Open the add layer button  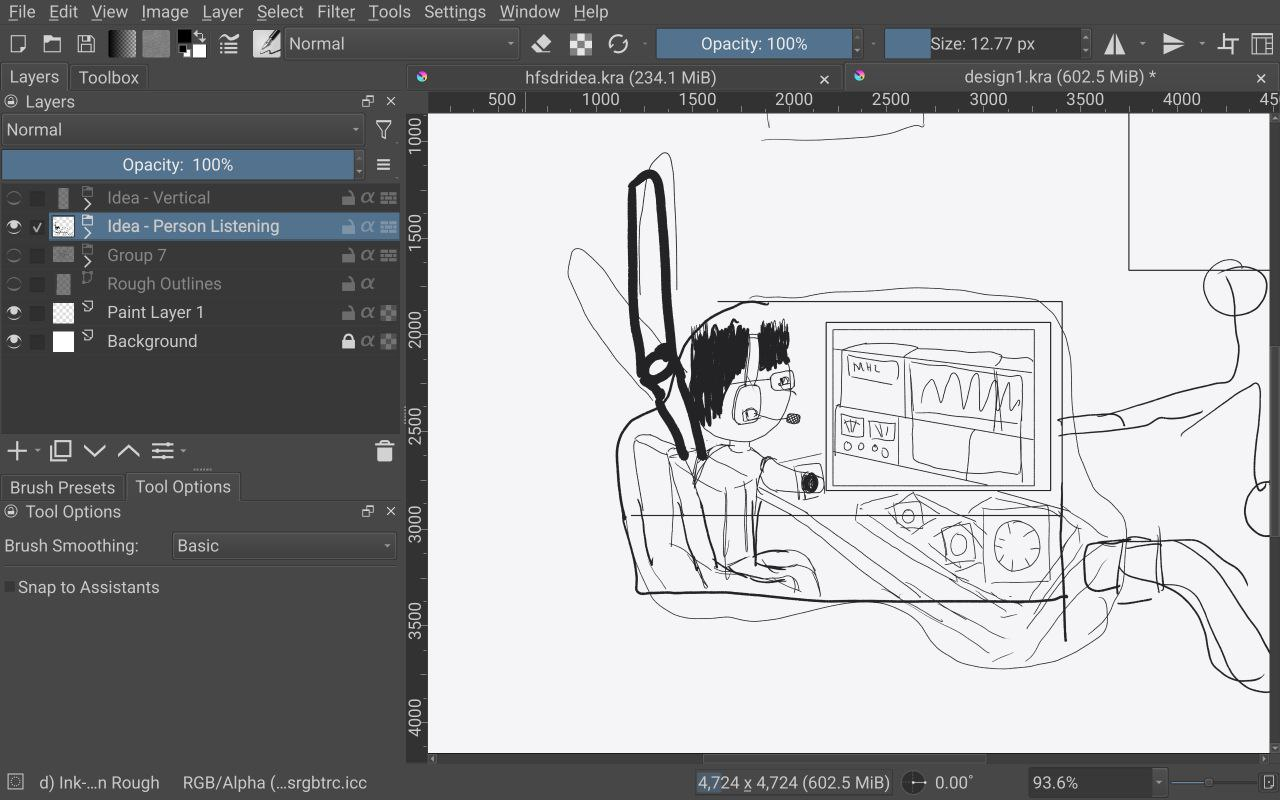(17, 451)
